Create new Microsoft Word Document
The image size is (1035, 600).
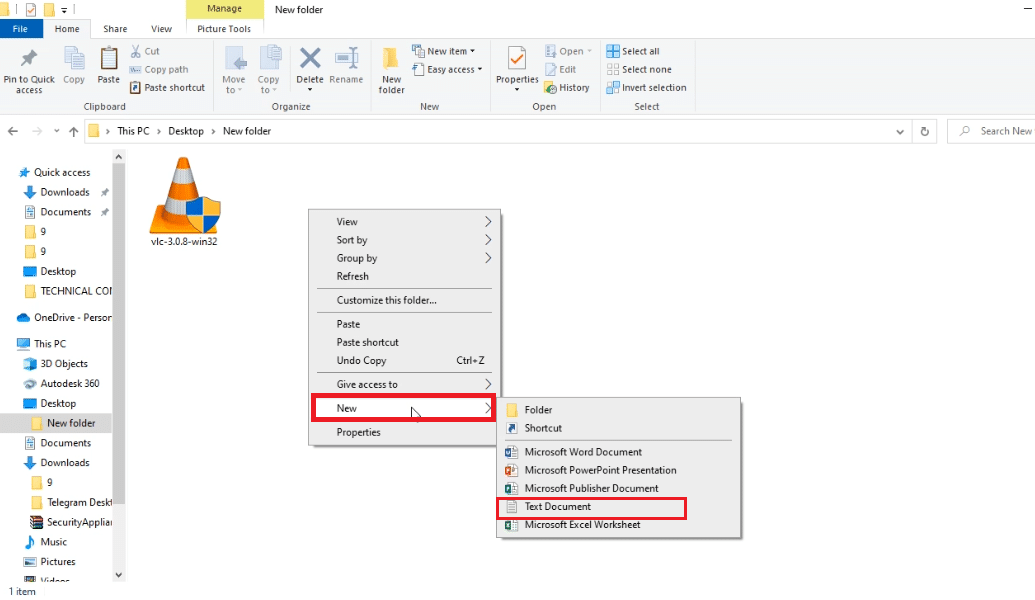(618, 452)
